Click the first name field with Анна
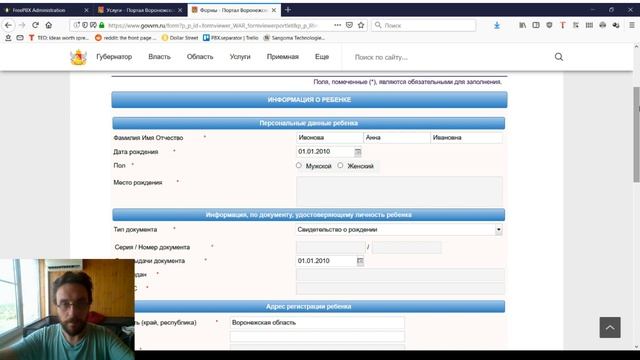The image size is (640, 360). click(396, 138)
